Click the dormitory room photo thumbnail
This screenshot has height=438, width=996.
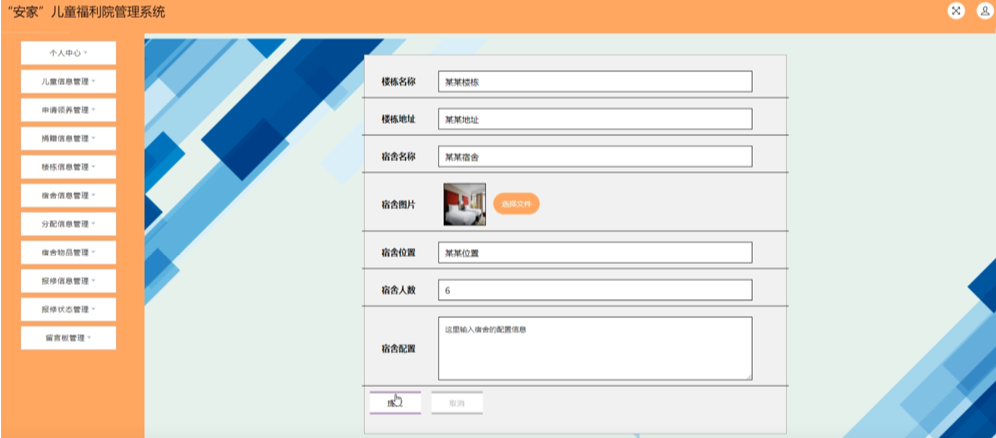(x=465, y=204)
